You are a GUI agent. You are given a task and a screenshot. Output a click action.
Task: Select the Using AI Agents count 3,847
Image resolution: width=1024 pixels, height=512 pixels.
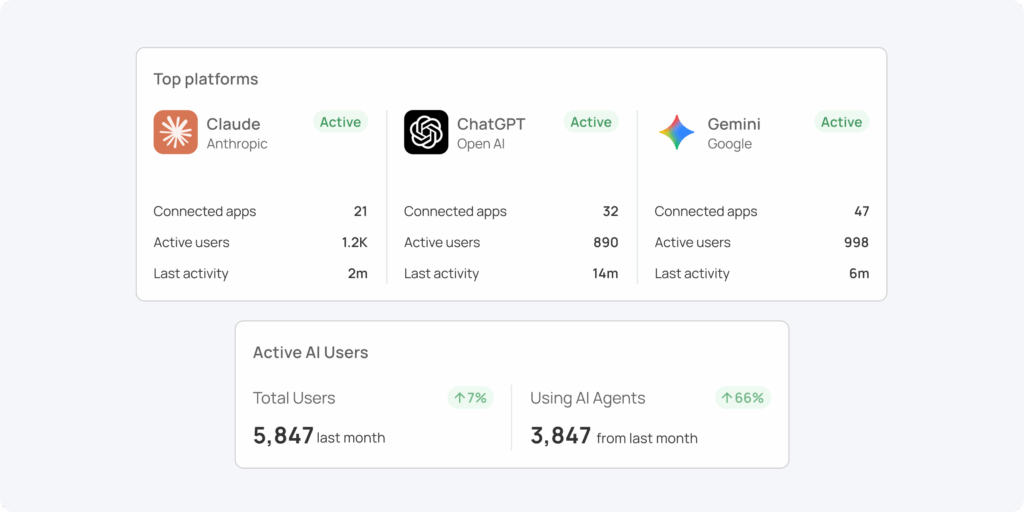coord(561,435)
